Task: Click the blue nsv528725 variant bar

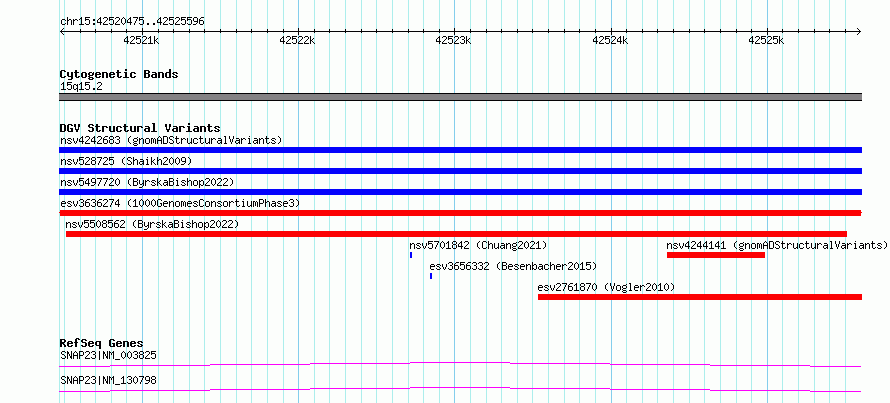Action: [460, 171]
